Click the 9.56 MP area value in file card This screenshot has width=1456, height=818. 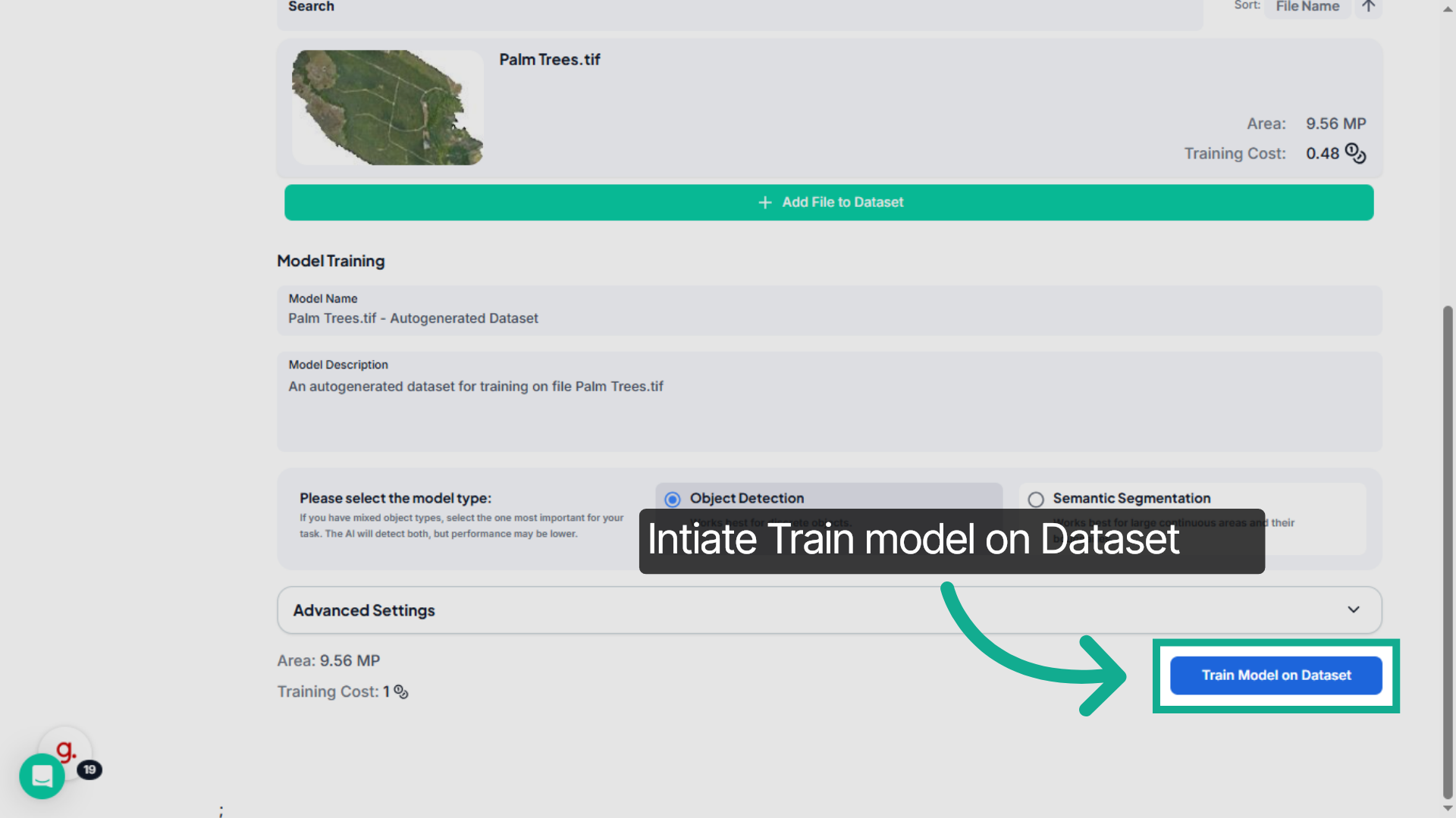pyautogui.click(x=1335, y=124)
